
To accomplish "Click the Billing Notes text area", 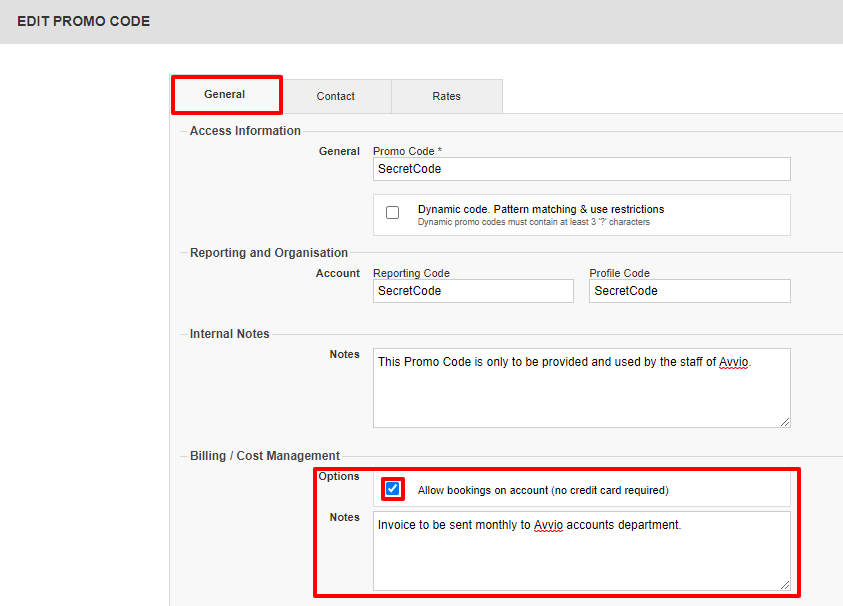I will click(x=582, y=551).
